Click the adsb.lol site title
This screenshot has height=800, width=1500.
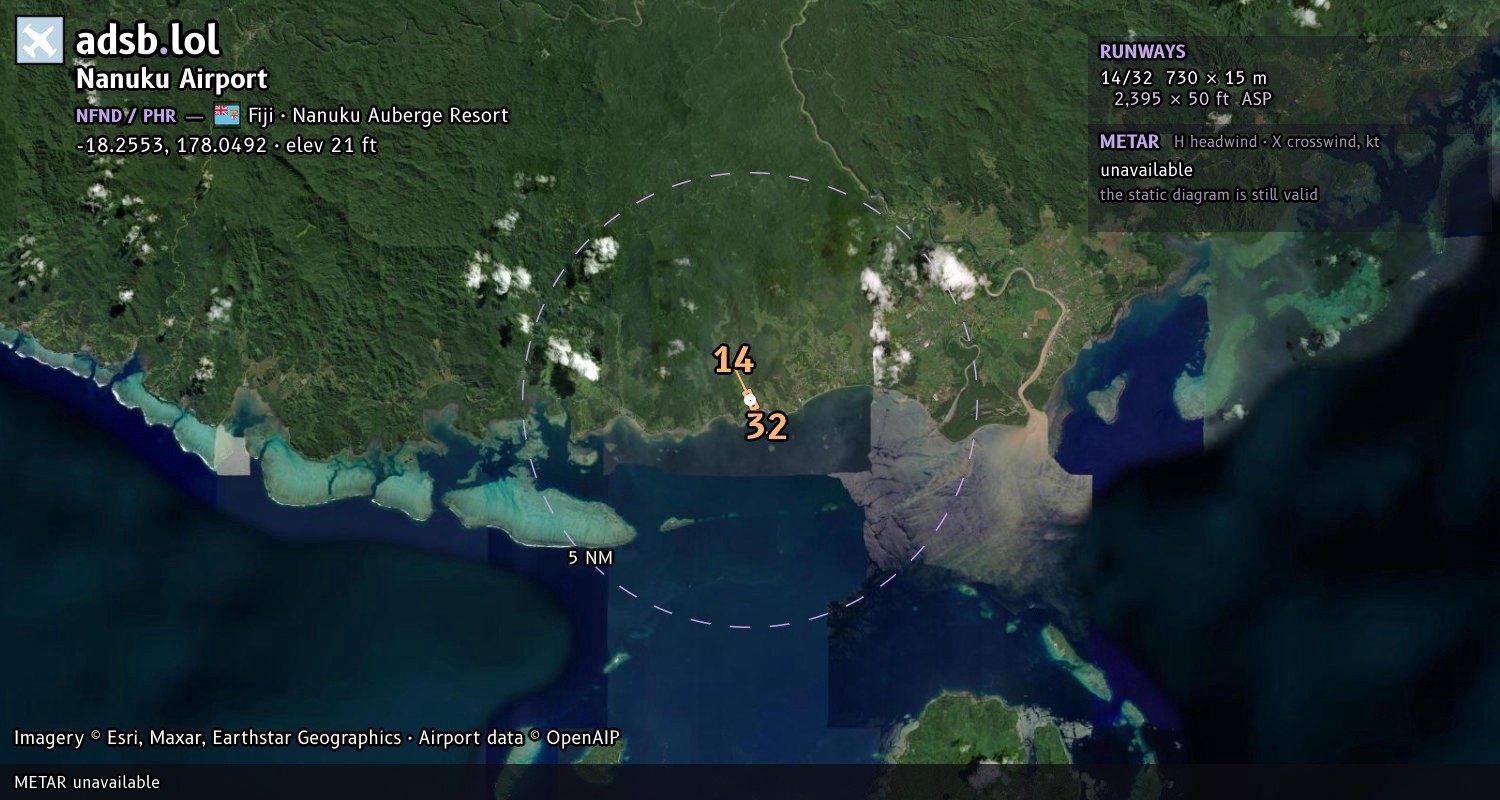[x=148, y=41]
